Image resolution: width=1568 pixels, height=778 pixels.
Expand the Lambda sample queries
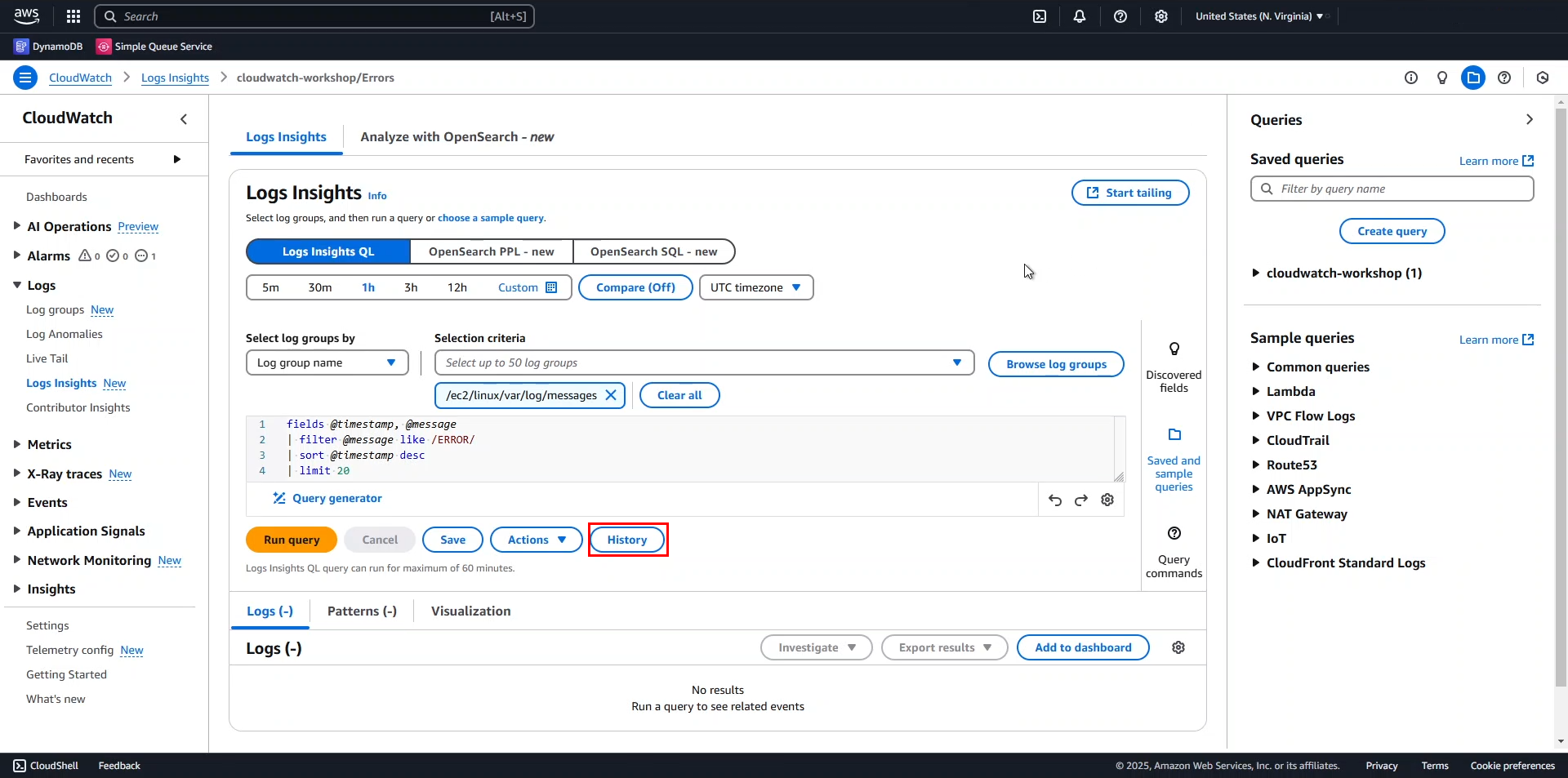(1290, 392)
